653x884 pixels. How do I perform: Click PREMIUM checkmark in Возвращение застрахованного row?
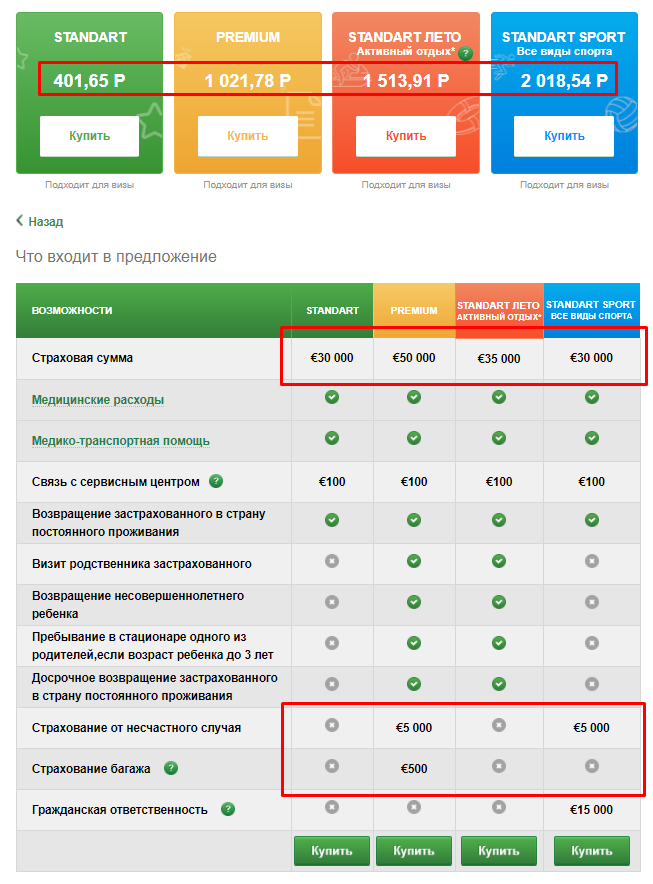click(414, 520)
